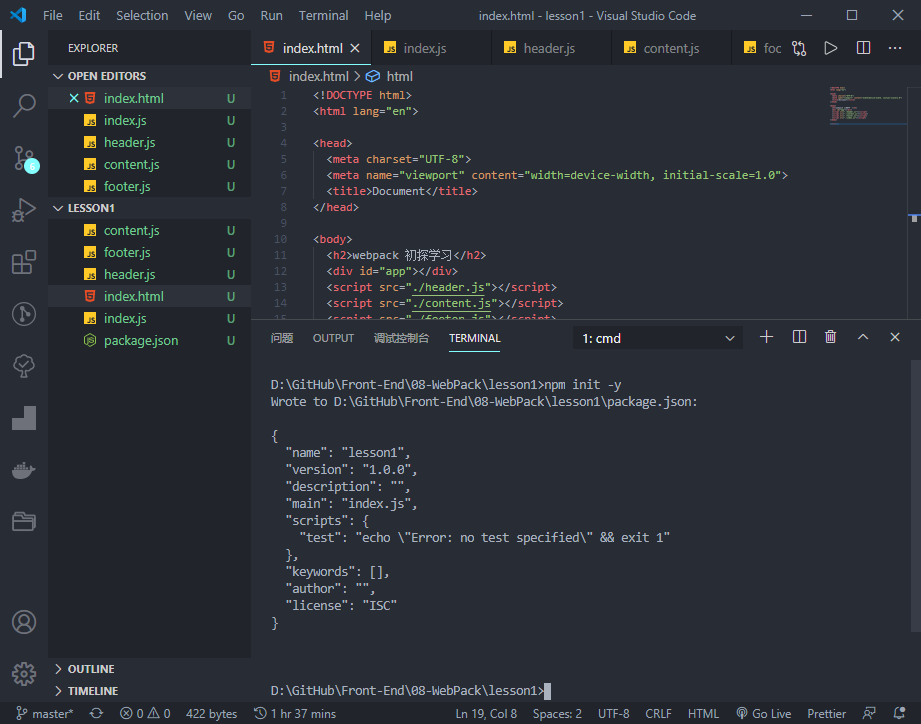The width and height of the screenshot is (921, 724).
Task: Maximize the panel with up chevron
Action: (x=862, y=337)
